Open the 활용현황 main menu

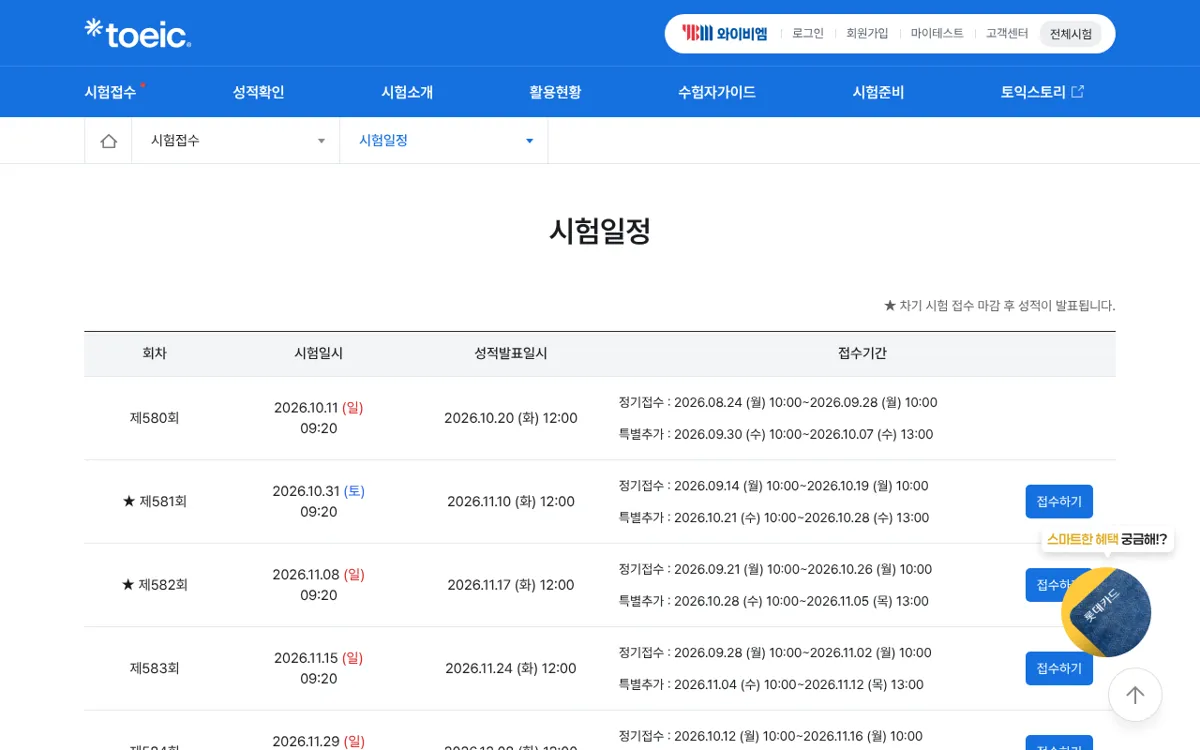[x=555, y=92]
